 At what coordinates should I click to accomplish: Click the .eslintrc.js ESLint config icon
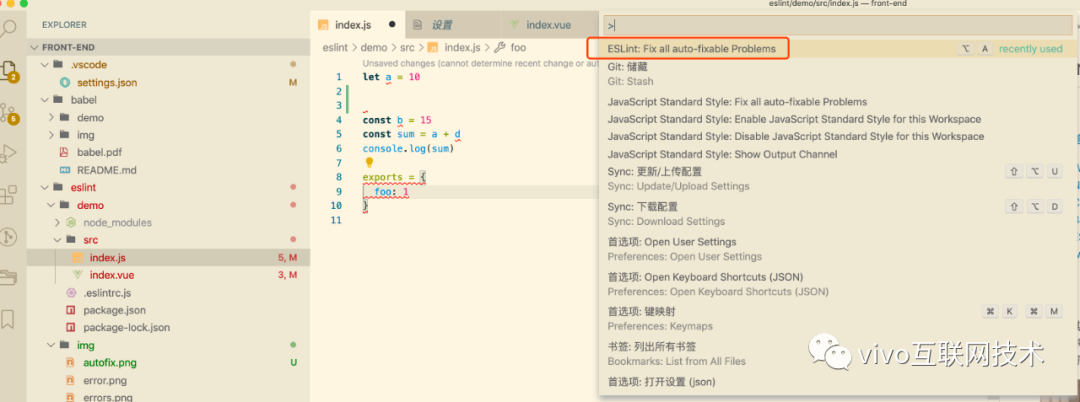(x=71, y=293)
